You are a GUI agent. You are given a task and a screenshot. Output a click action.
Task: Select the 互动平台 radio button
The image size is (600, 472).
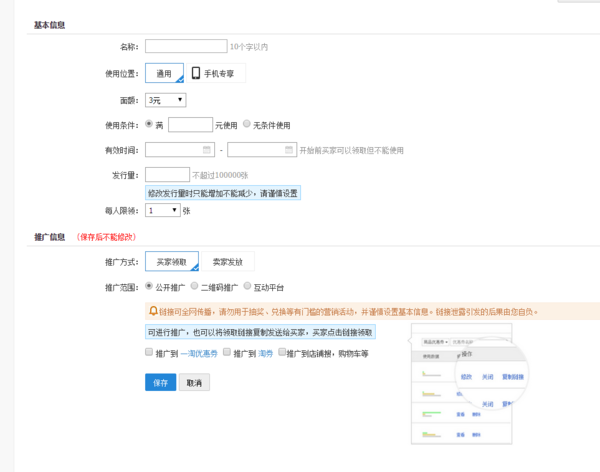click(247, 286)
